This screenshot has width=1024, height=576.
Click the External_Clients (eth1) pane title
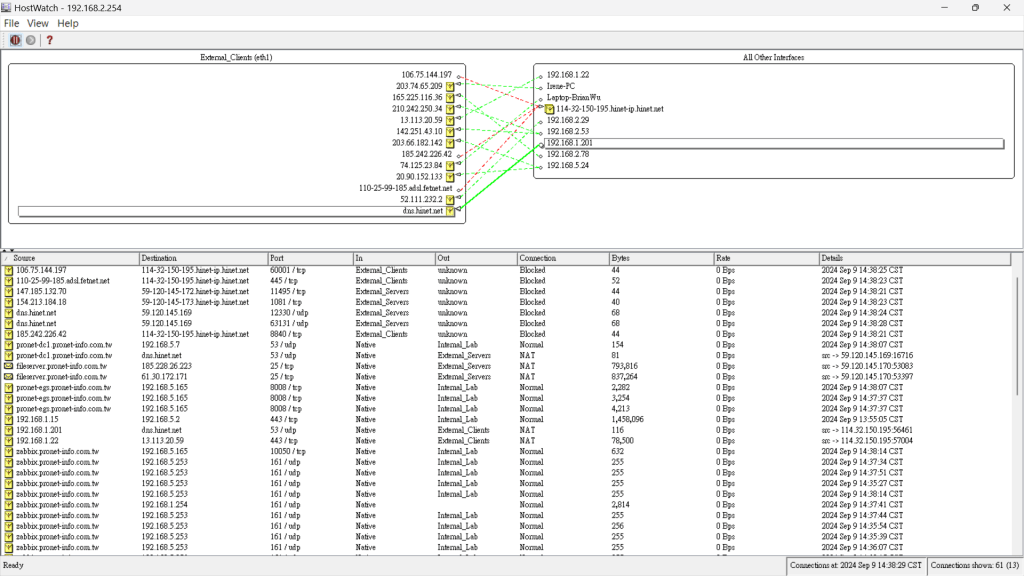pos(236,57)
